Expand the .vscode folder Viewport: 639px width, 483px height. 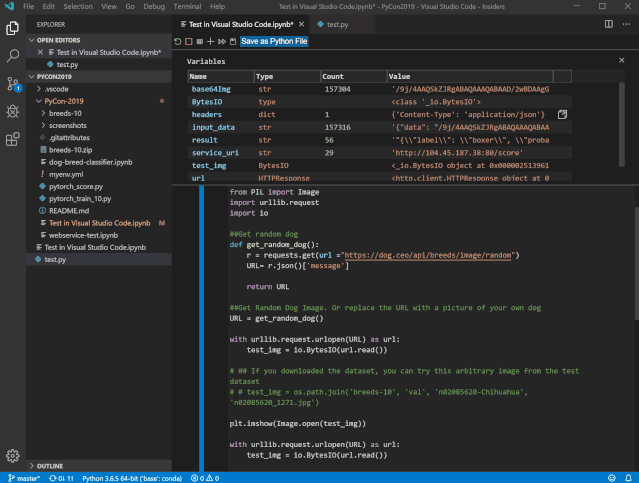coord(57,88)
